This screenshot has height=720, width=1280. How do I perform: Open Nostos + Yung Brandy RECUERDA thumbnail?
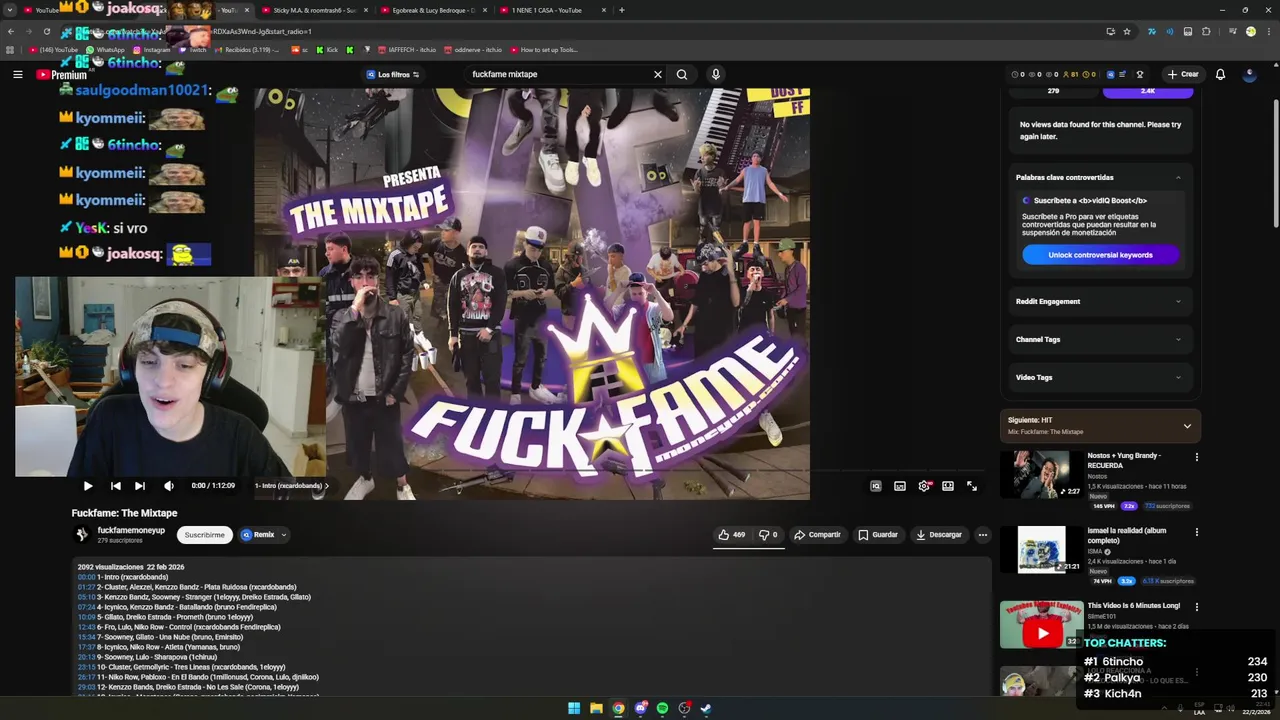point(1041,474)
